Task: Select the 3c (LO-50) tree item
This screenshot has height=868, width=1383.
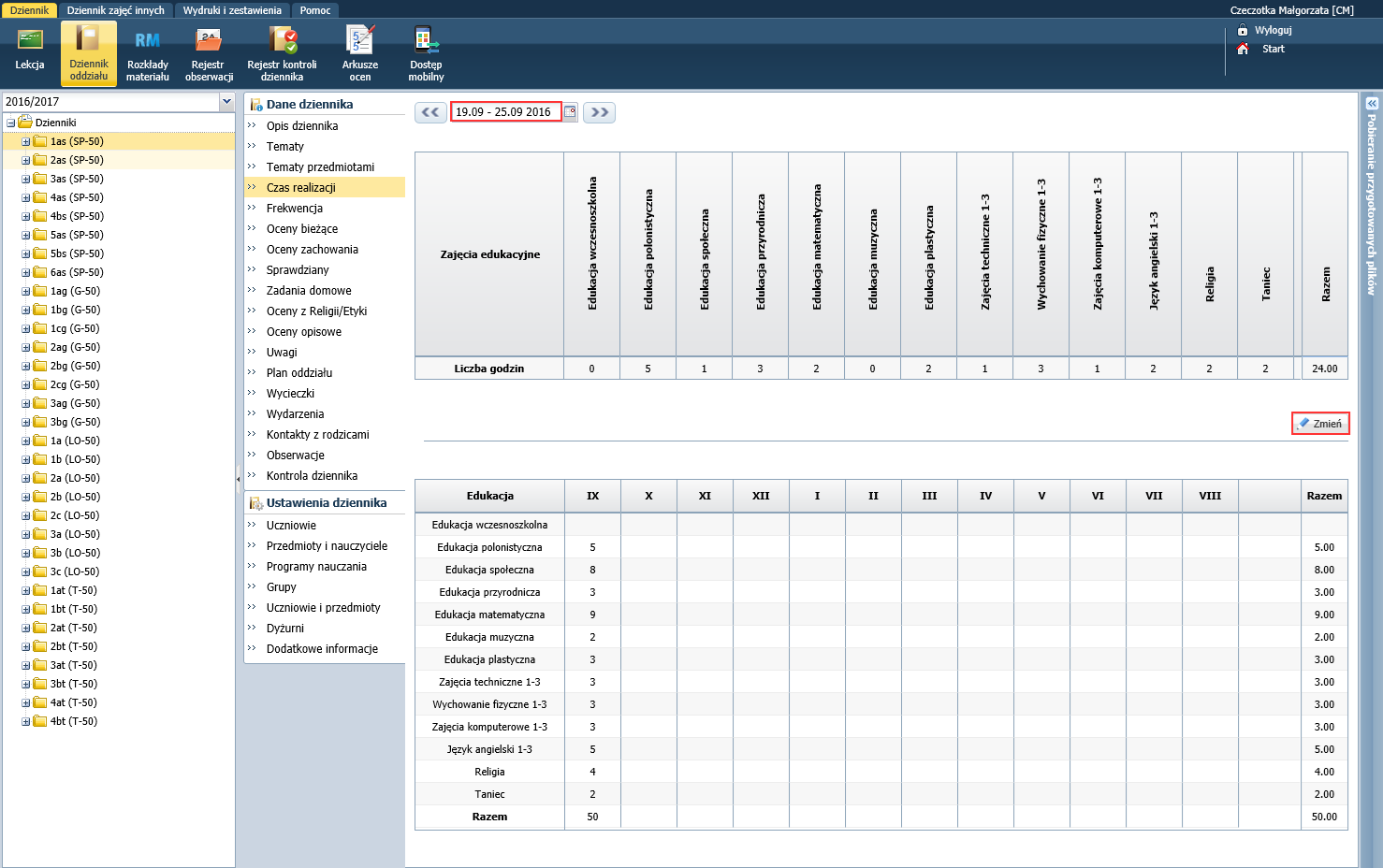Action: [75, 571]
